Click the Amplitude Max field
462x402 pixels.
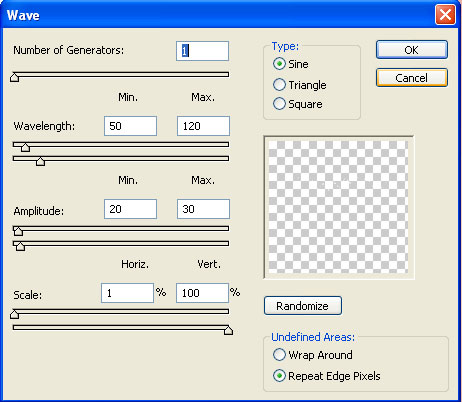coord(203,209)
